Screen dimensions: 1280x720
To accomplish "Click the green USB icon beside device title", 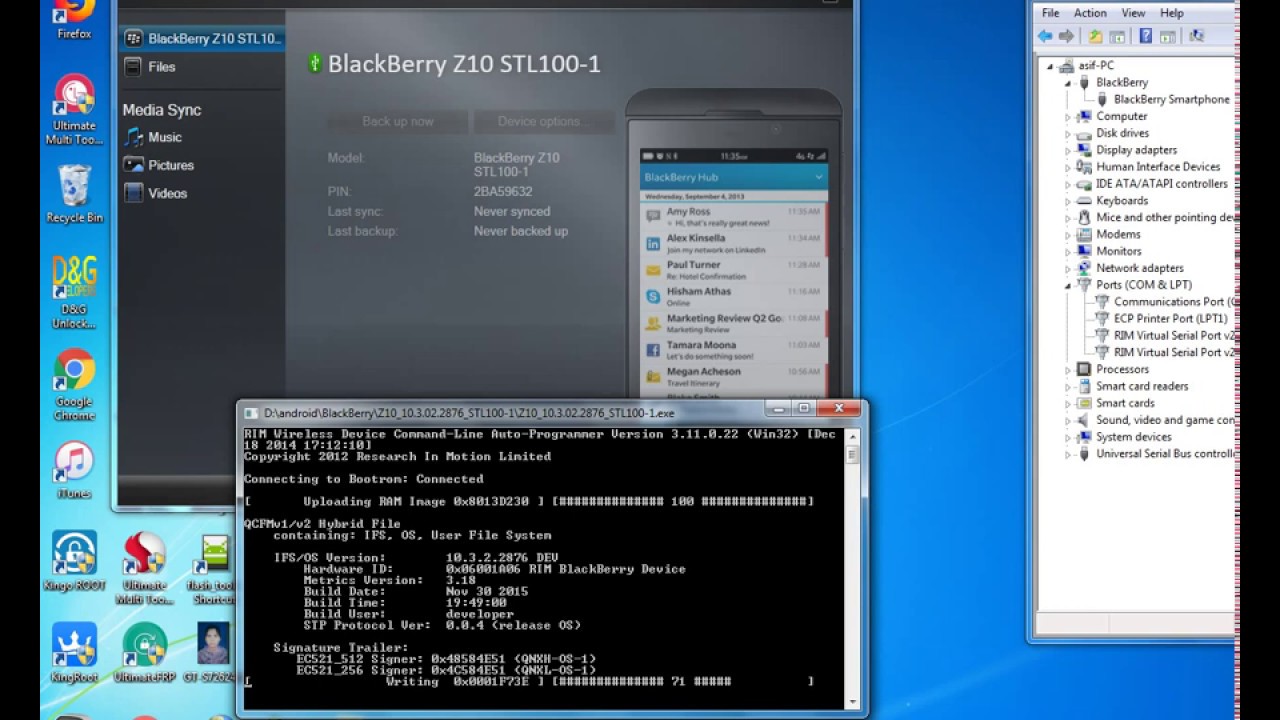I will point(314,64).
